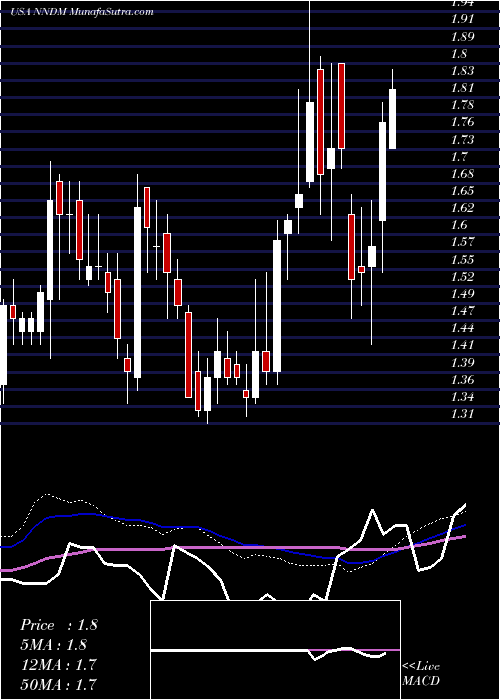Click the 1.34 price axis label

click(x=461, y=397)
